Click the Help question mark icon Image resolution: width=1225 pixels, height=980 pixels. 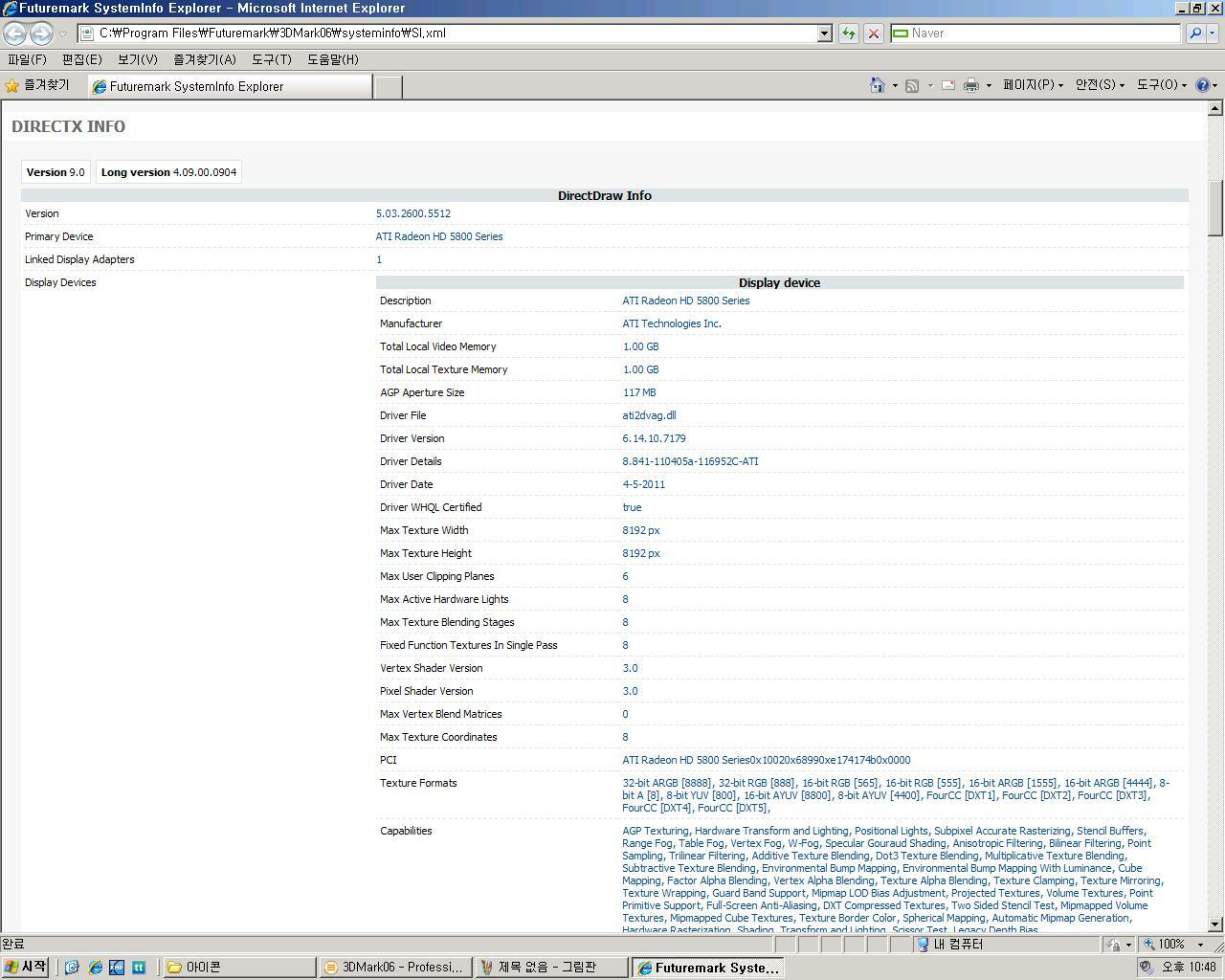[1203, 85]
